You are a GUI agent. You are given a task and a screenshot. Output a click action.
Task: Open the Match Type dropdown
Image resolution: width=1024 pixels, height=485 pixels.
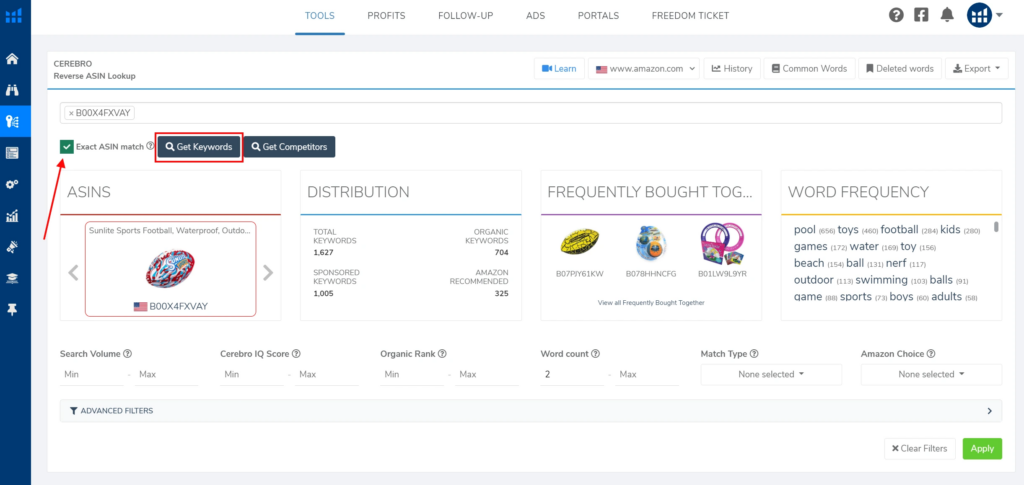coord(771,374)
